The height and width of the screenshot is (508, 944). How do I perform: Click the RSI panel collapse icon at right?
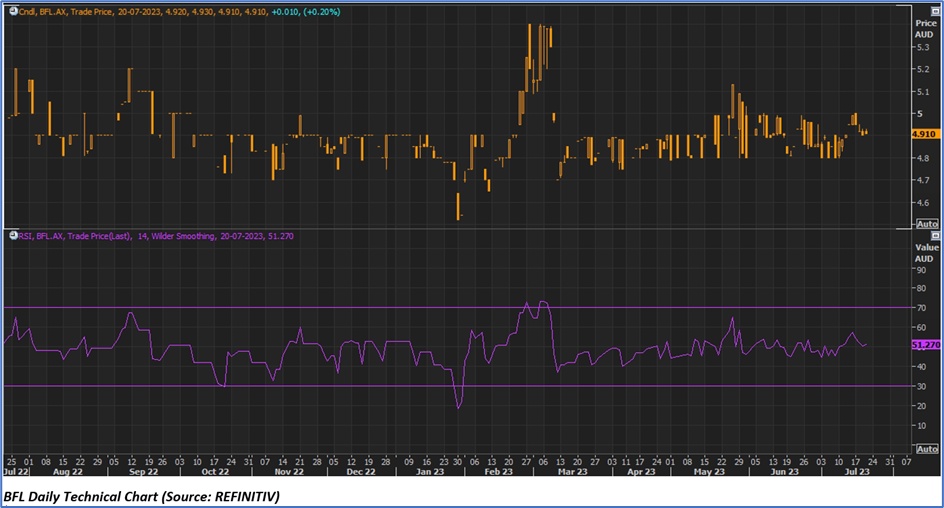click(936, 235)
